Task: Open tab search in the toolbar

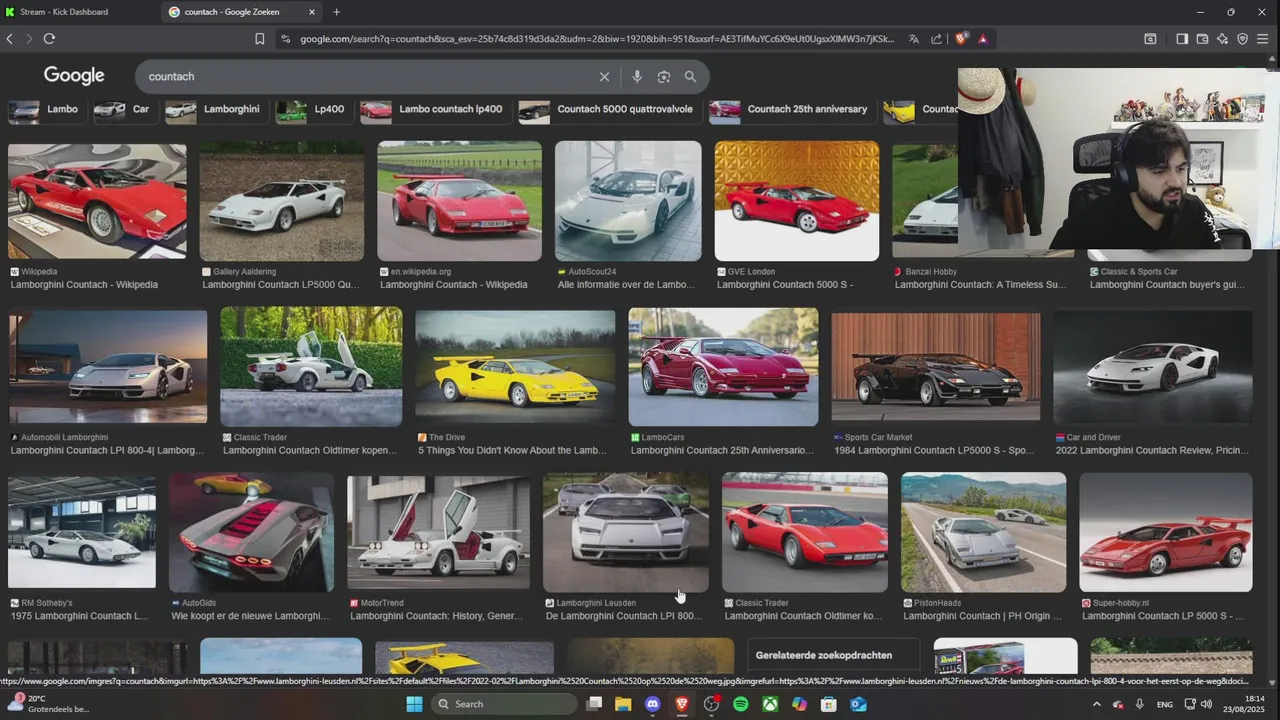Action: pos(1150,39)
